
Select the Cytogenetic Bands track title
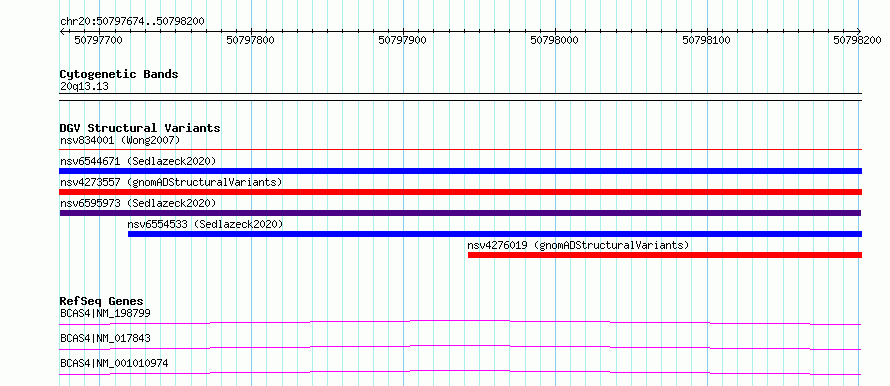tap(119, 74)
